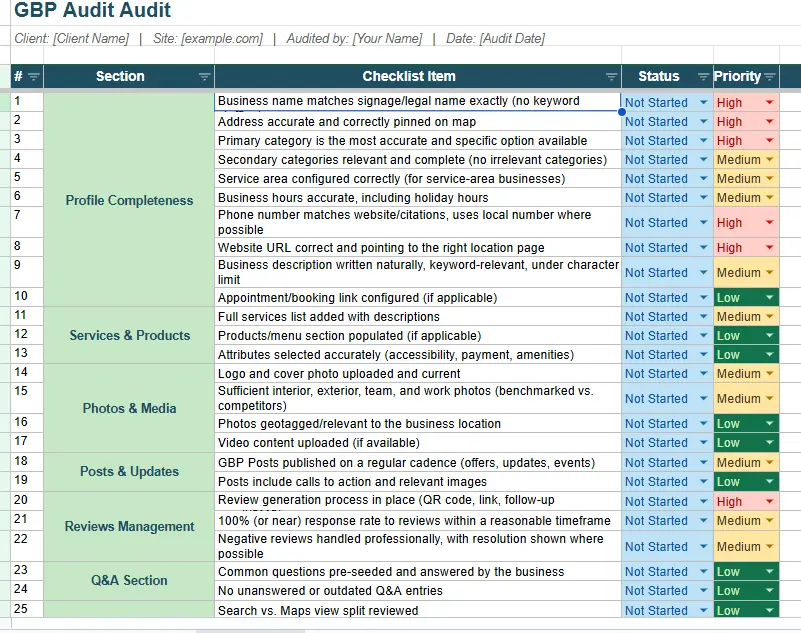Select 'Business name matches signage' checklist cell
The width and height of the screenshot is (801, 633).
click(417, 101)
